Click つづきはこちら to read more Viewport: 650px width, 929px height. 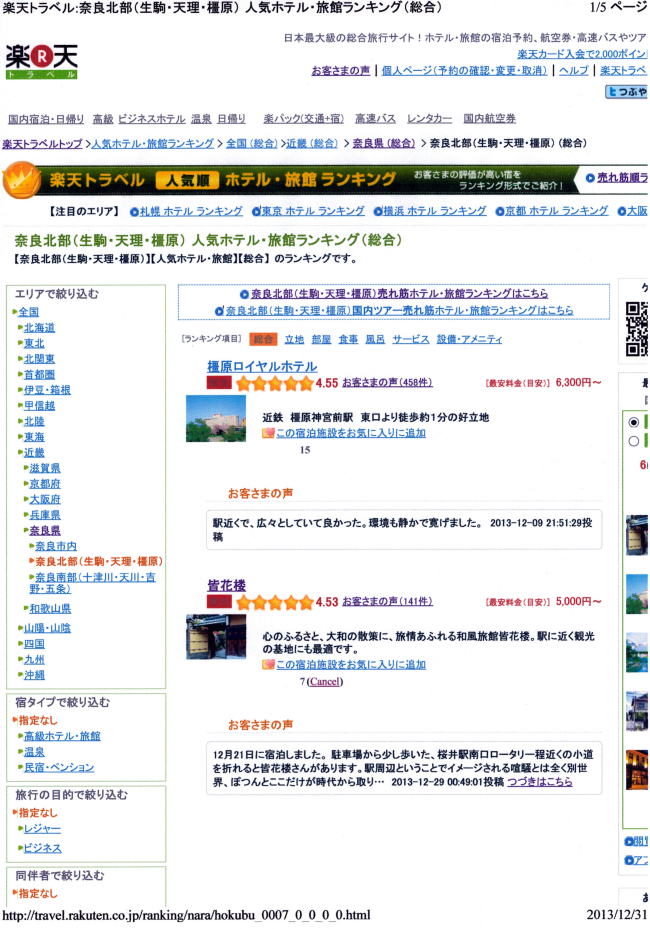[540, 782]
